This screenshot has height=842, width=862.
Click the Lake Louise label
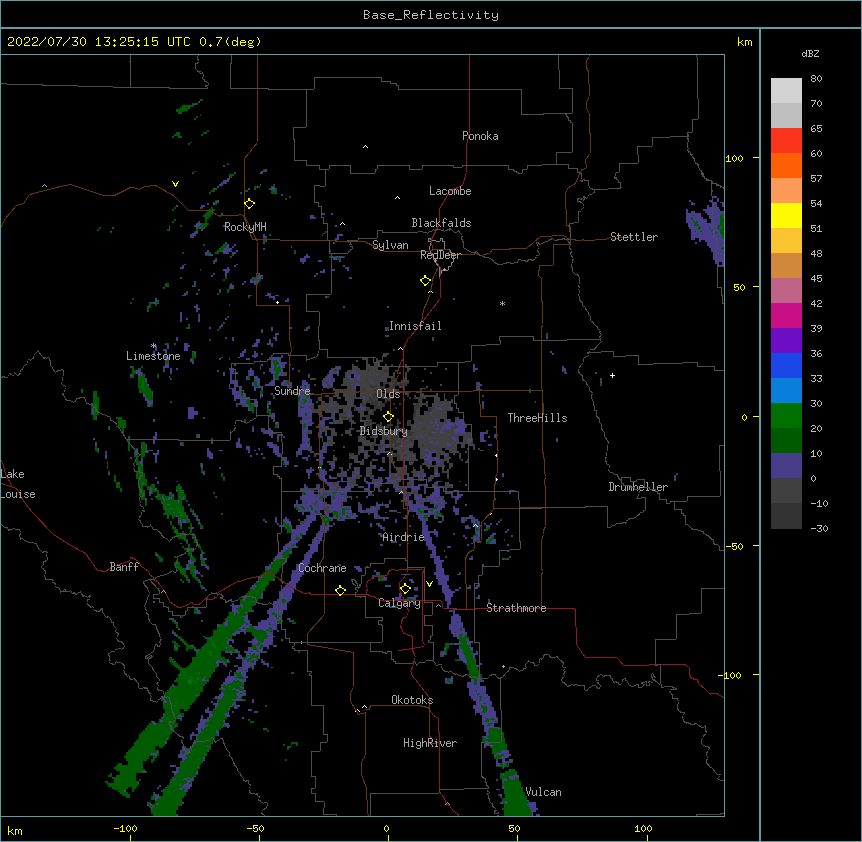coord(18,484)
